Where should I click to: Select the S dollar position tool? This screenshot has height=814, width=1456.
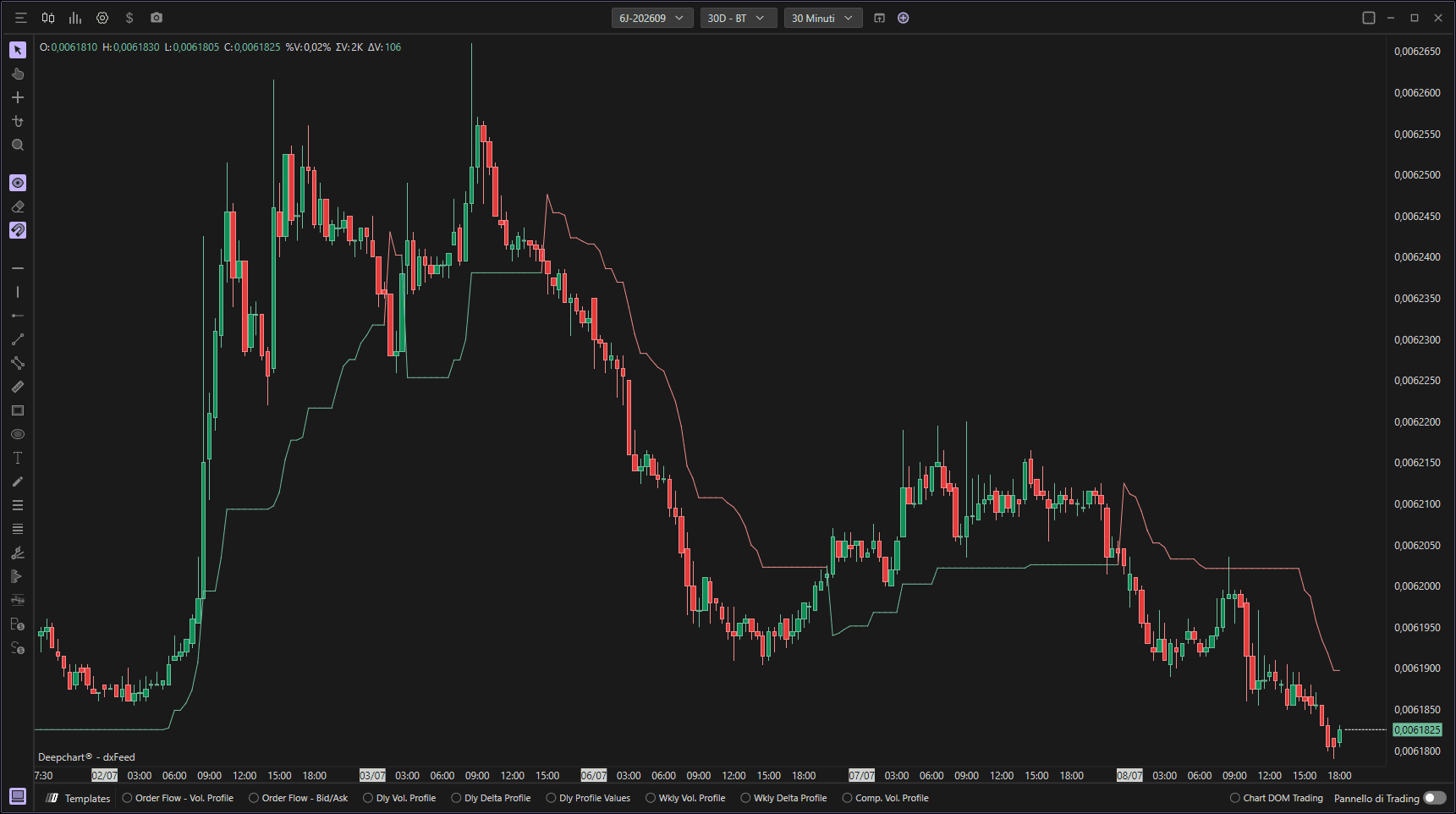pyautogui.click(x=18, y=648)
